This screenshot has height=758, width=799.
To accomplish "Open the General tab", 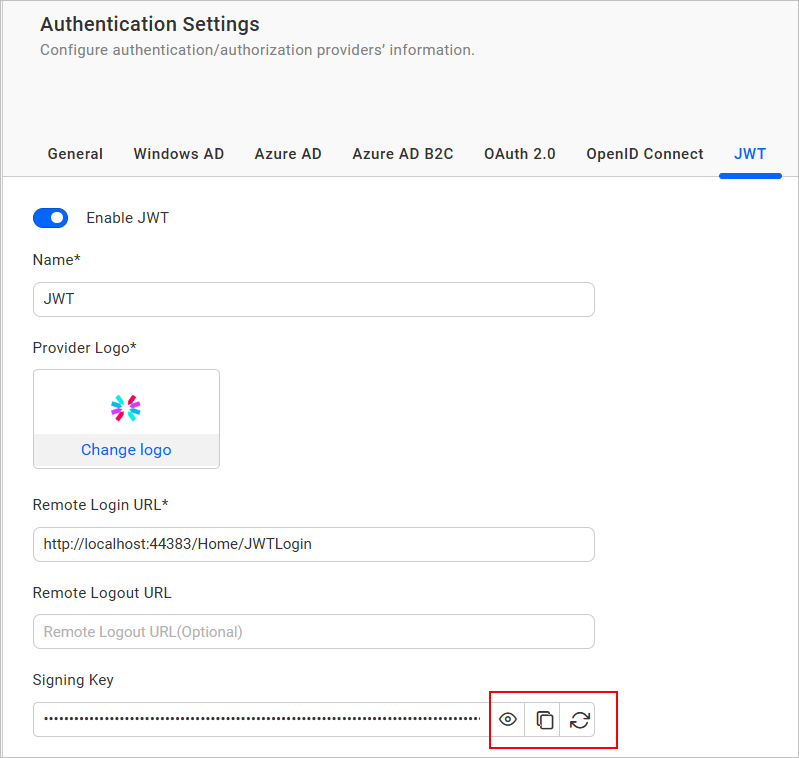I will [x=75, y=154].
